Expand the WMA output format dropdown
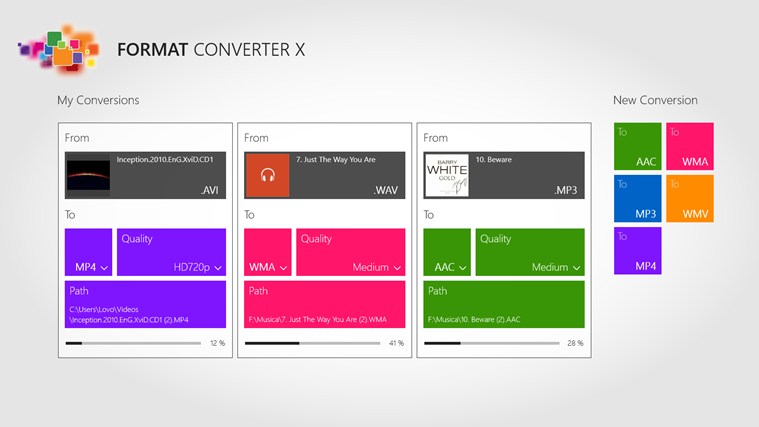 click(x=268, y=252)
